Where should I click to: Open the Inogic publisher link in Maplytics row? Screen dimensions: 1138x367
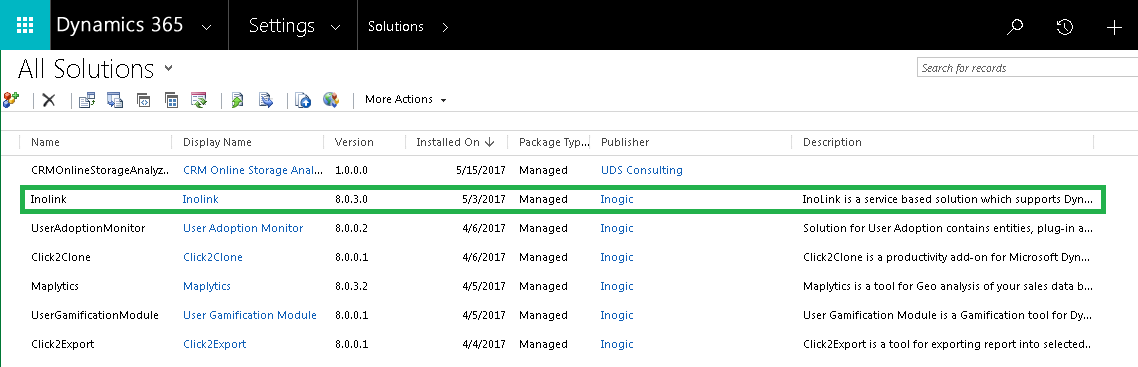(617, 286)
